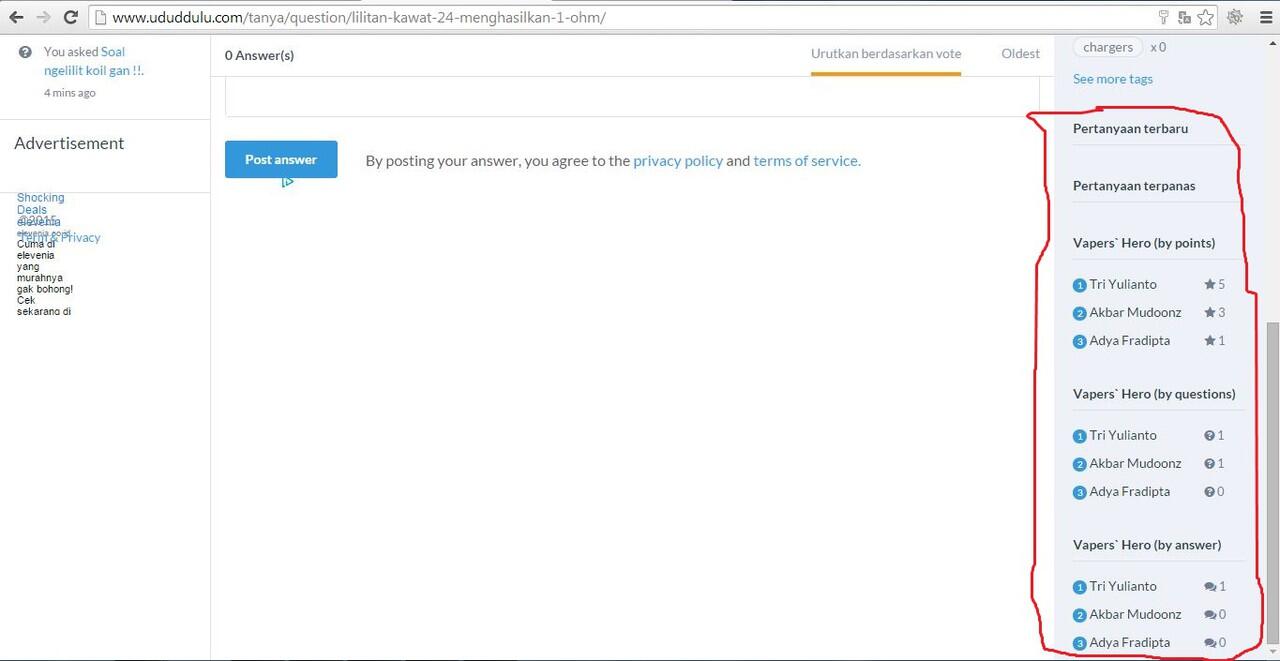Click the 'Vapers` Hero (by points)' heading
Viewport: 1280px width, 661px height.
point(1144,243)
